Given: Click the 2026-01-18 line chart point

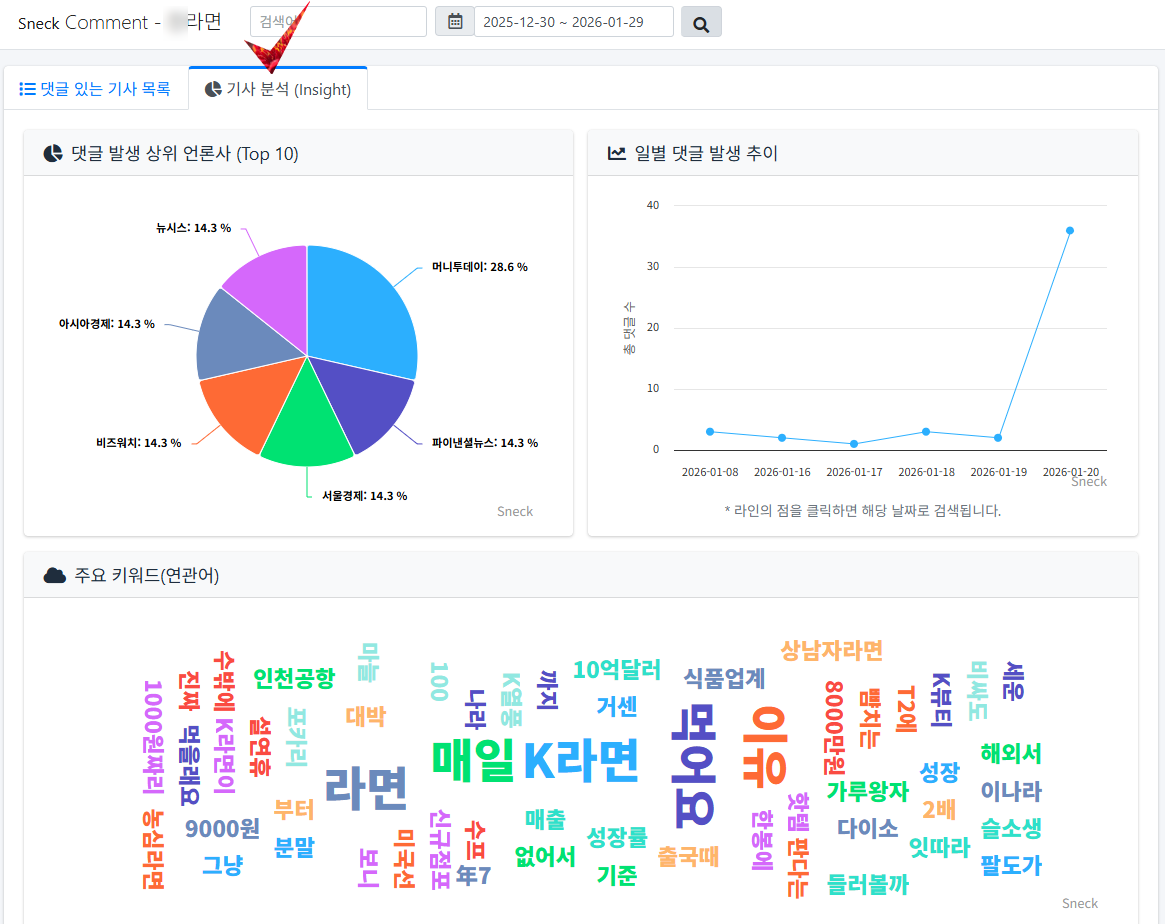Looking at the screenshot, I should tap(926, 432).
